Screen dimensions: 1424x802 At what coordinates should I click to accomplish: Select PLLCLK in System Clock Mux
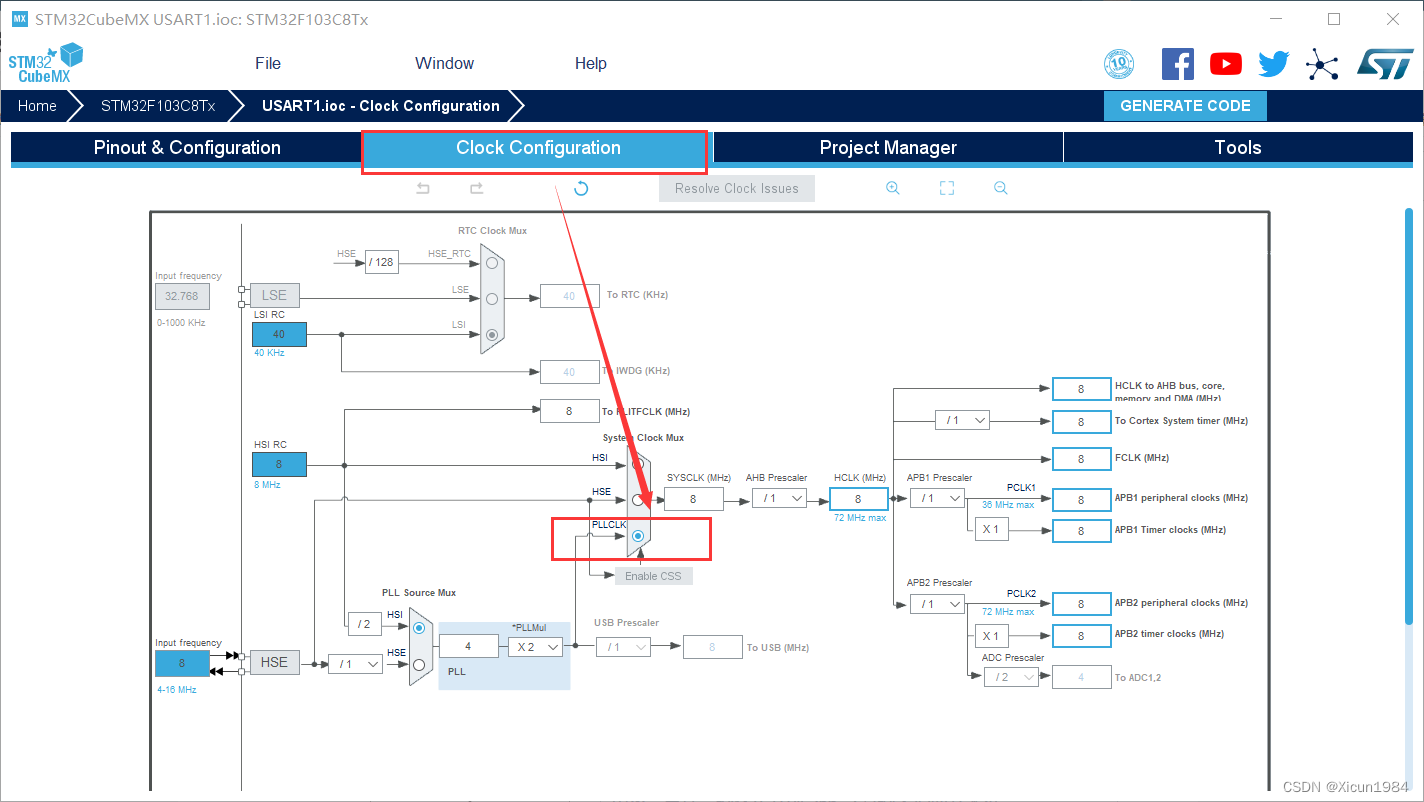pyautogui.click(x=638, y=536)
